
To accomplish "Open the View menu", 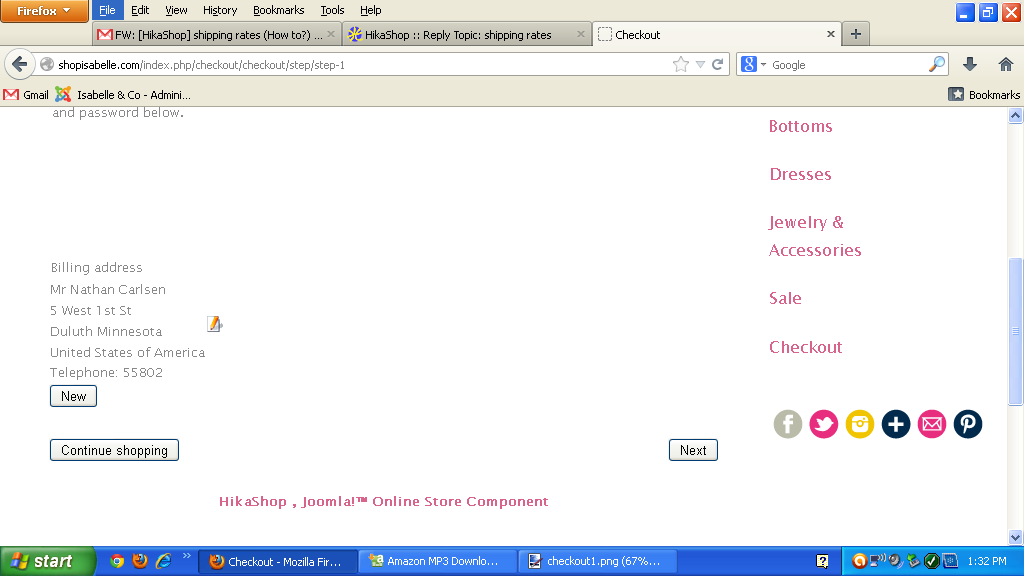I will (176, 10).
